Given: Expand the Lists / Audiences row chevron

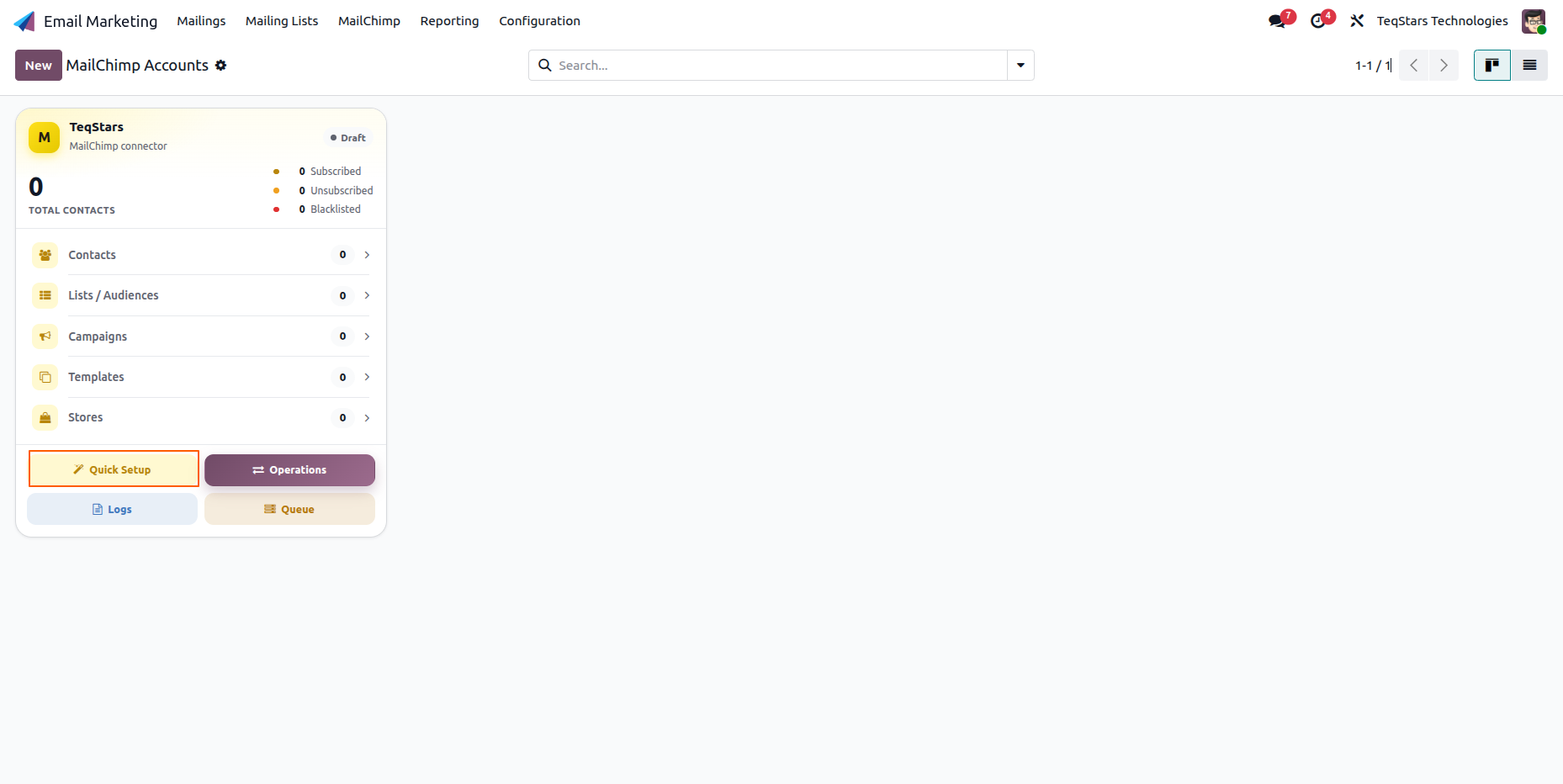Looking at the screenshot, I should (367, 295).
